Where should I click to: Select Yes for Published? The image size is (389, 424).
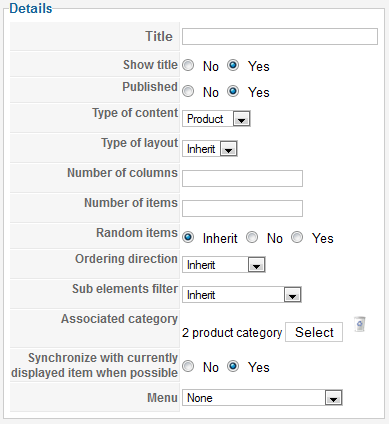(x=233, y=91)
